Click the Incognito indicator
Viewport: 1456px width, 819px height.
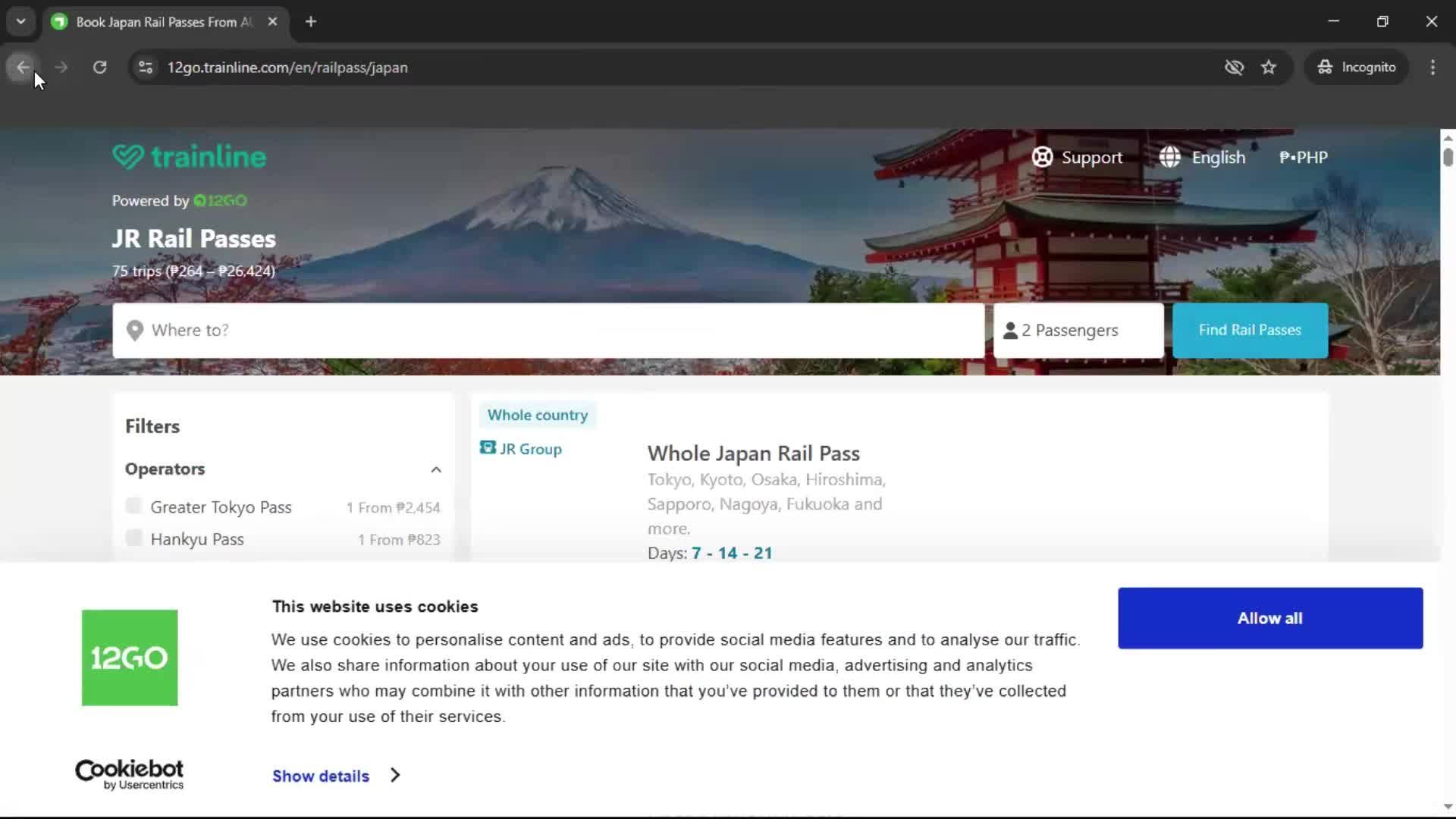[1357, 67]
